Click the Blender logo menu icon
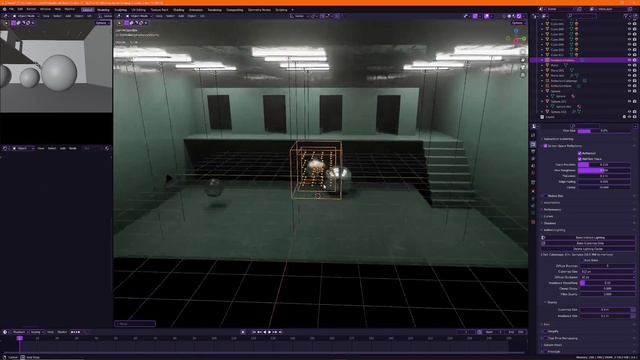The width and height of the screenshot is (640, 360). pos(4,9)
